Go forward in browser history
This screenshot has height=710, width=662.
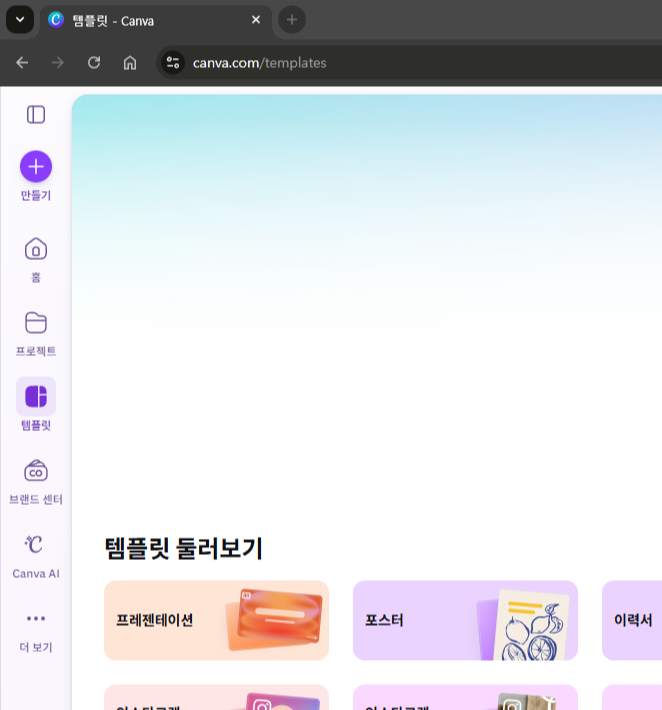tap(58, 62)
